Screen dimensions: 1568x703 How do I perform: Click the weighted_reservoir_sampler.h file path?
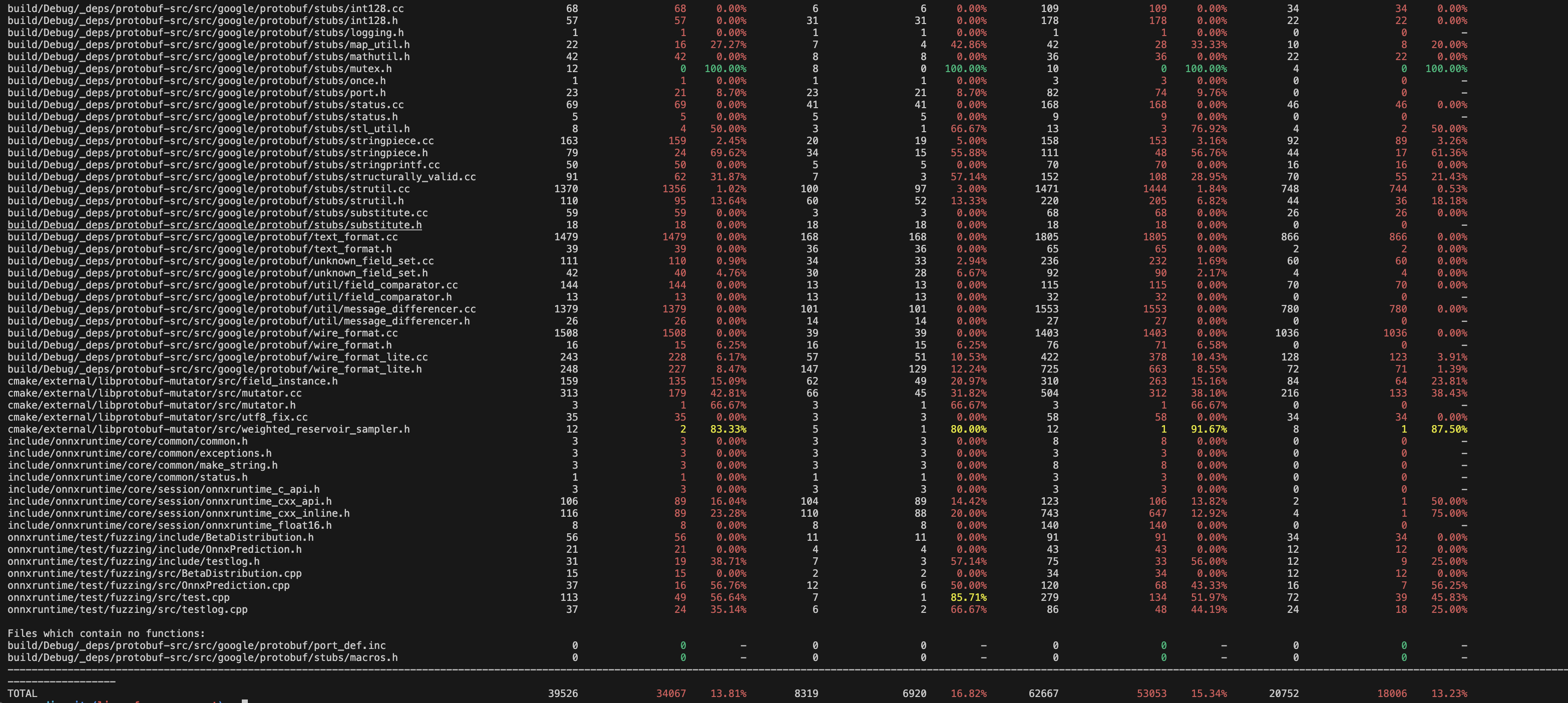tap(208, 429)
